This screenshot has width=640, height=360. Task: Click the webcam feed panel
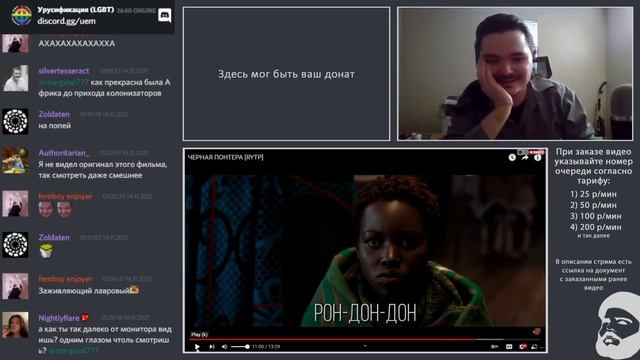tap(515, 74)
